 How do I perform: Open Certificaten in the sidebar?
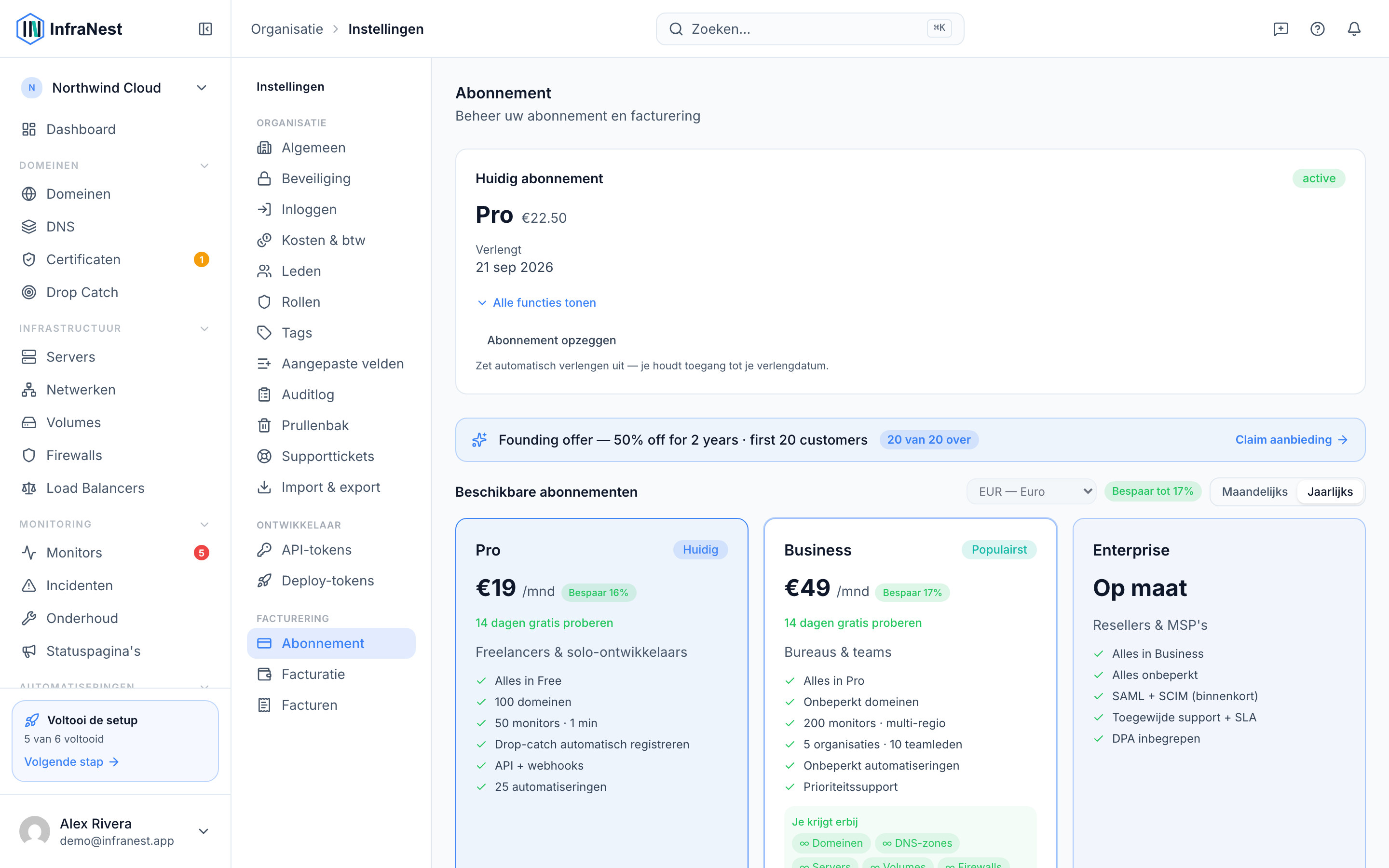115,259
